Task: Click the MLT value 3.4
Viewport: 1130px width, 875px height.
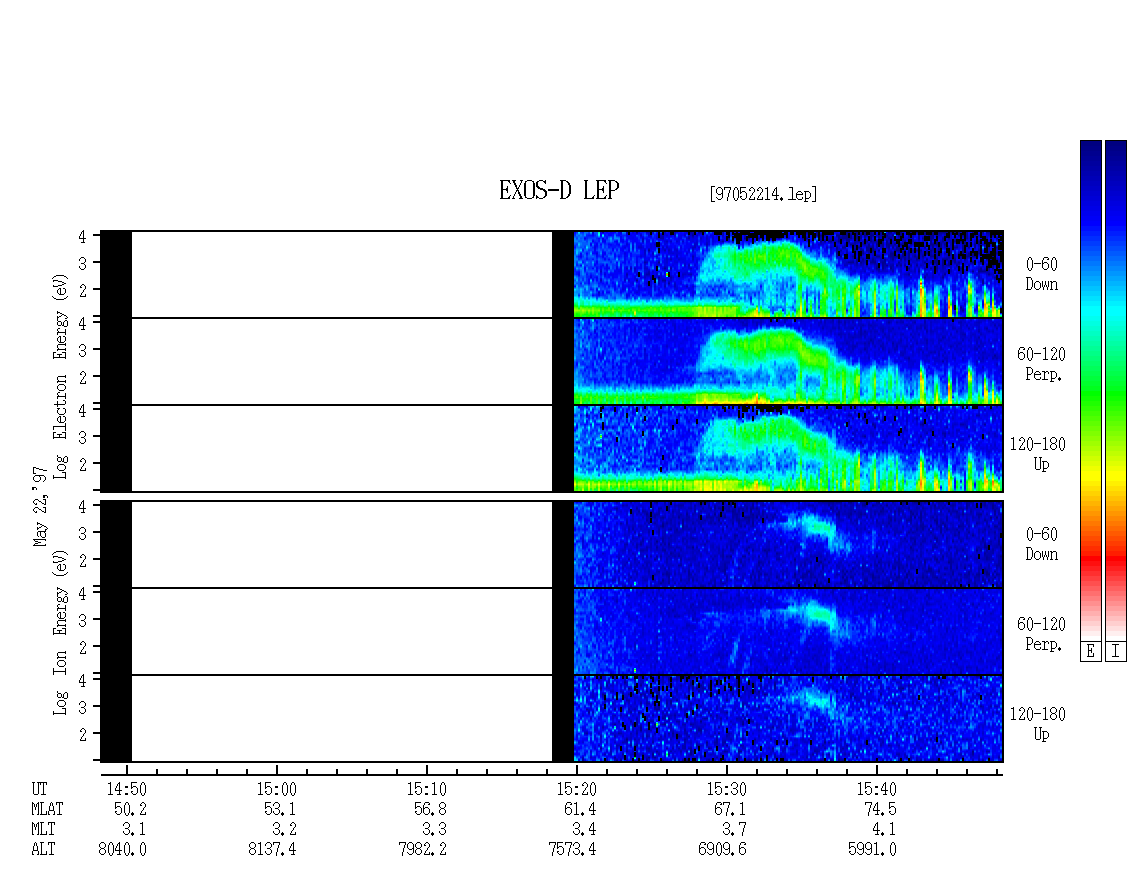Action: [x=584, y=830]
